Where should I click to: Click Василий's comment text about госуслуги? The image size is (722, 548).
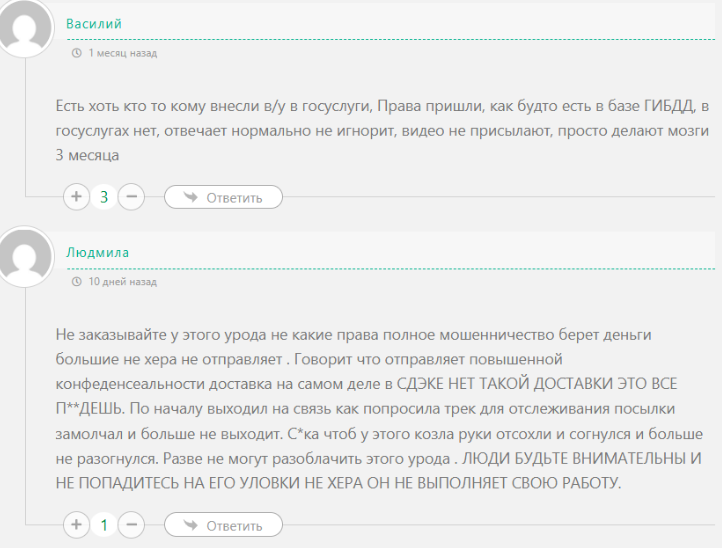(380, 131)
